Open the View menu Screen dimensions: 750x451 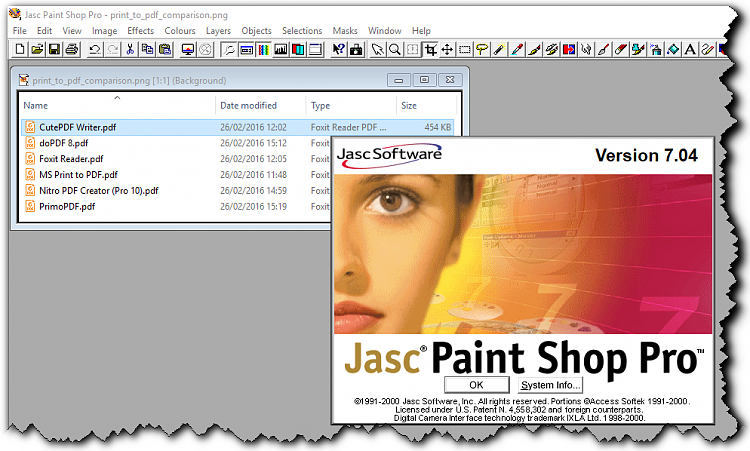tap(72, 31)
